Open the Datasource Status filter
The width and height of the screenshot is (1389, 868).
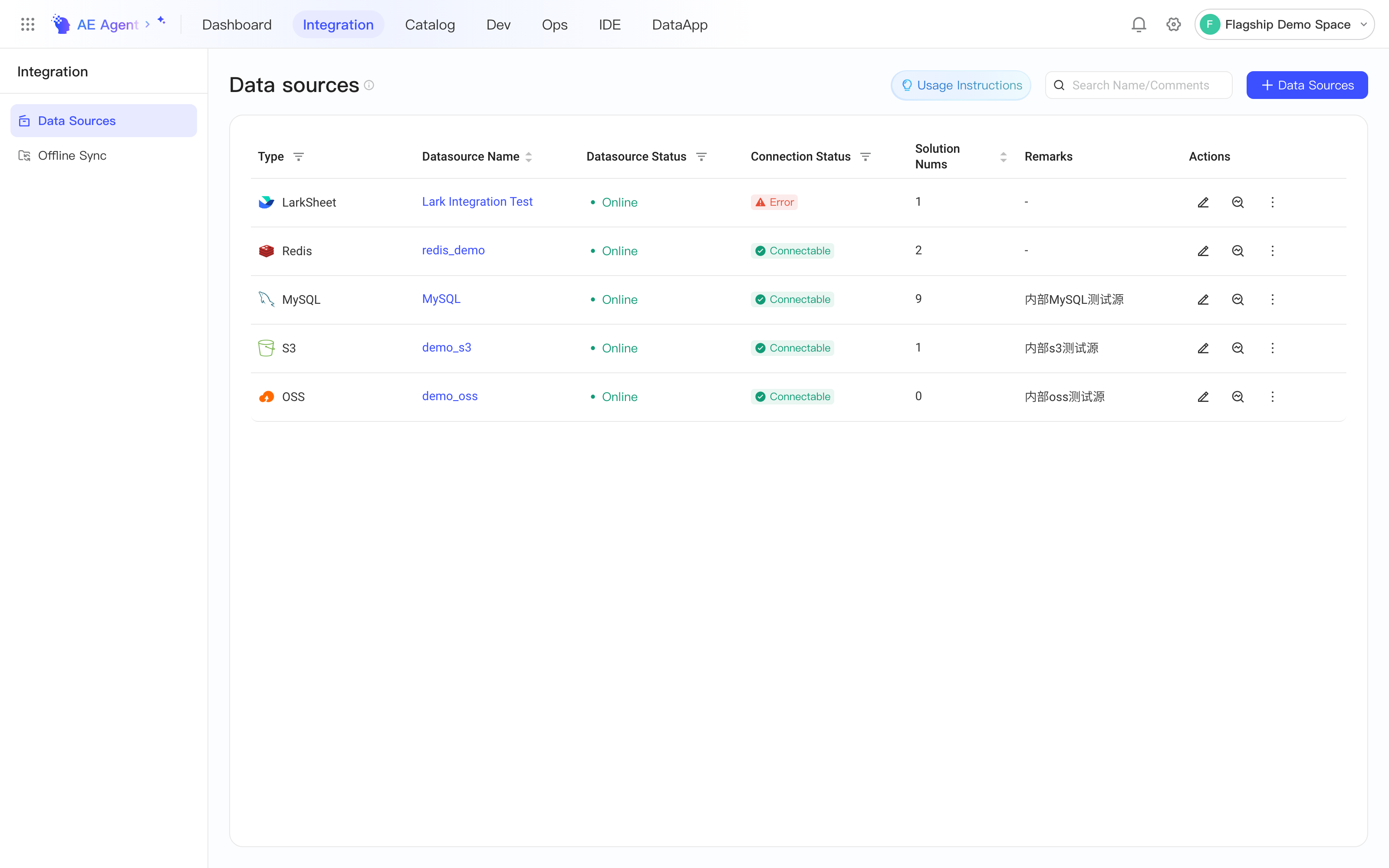[x=701, y=157]
